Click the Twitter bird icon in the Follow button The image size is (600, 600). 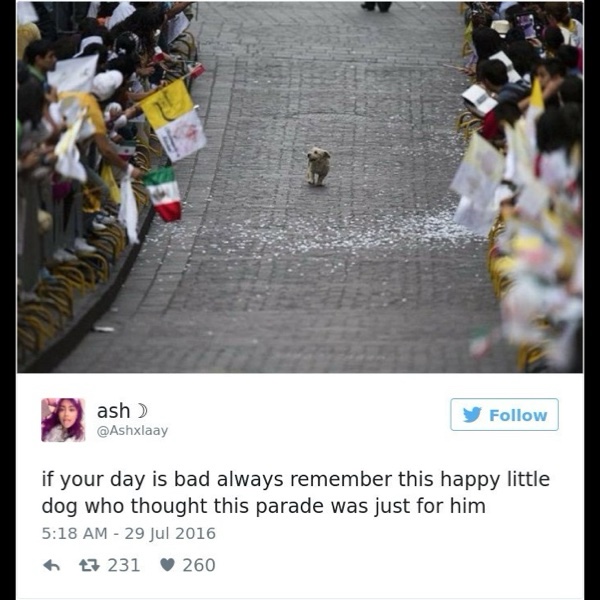point(472,415)
